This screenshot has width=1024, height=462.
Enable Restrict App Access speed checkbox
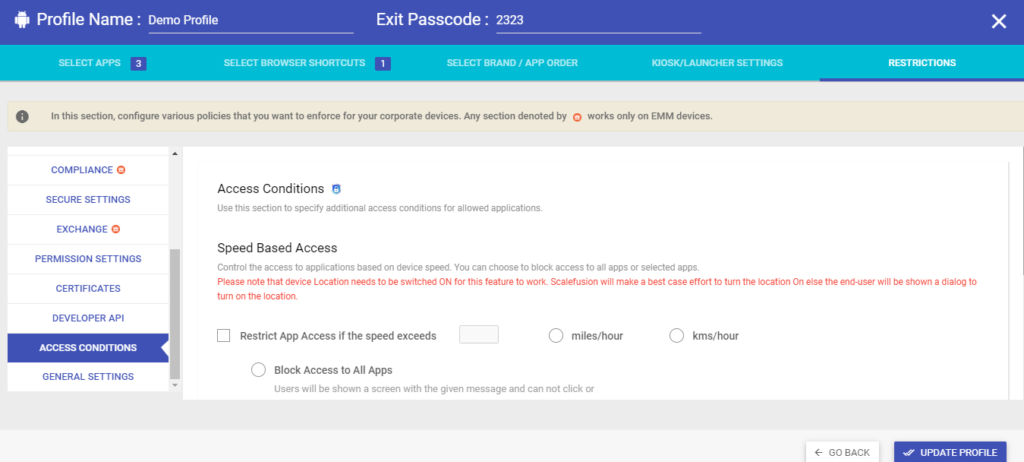click(224, 336)
